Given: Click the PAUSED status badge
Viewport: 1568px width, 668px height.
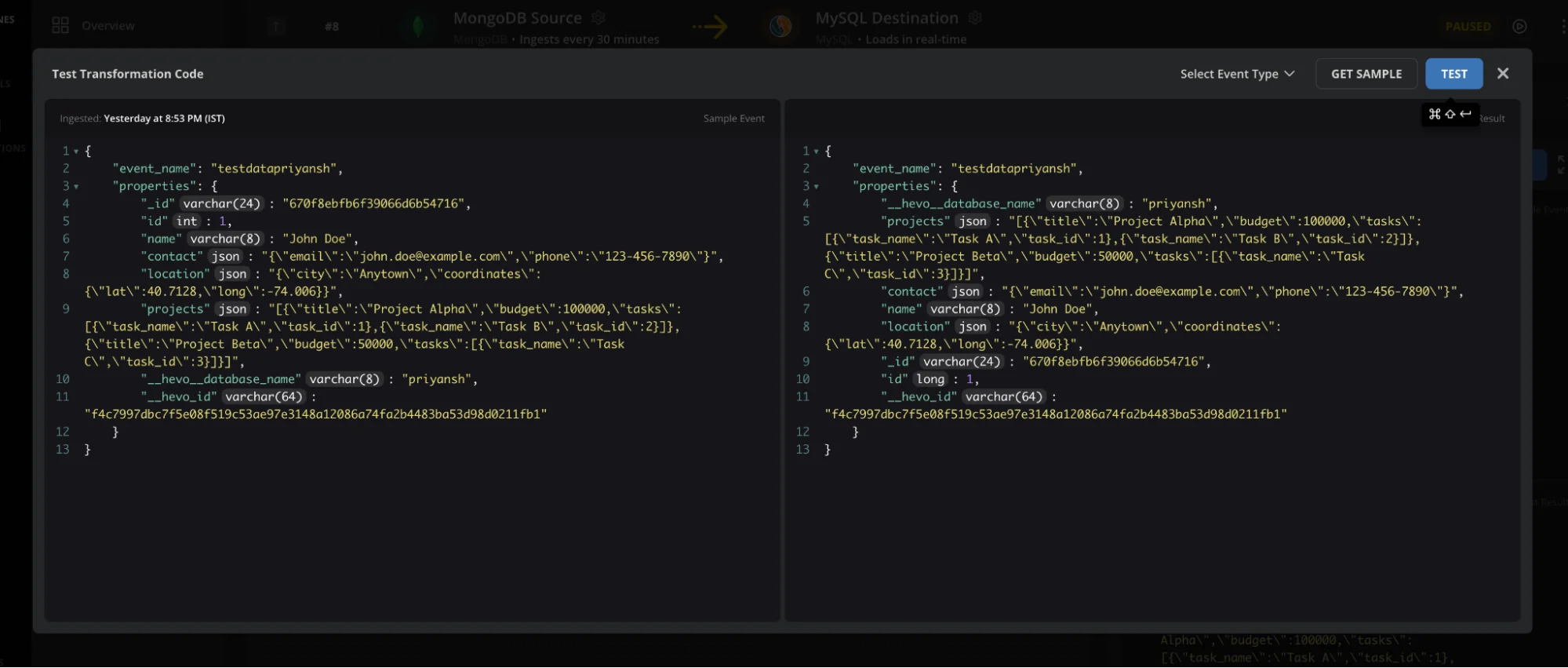Looking at the screenshot, I should tap(1468, 27).
